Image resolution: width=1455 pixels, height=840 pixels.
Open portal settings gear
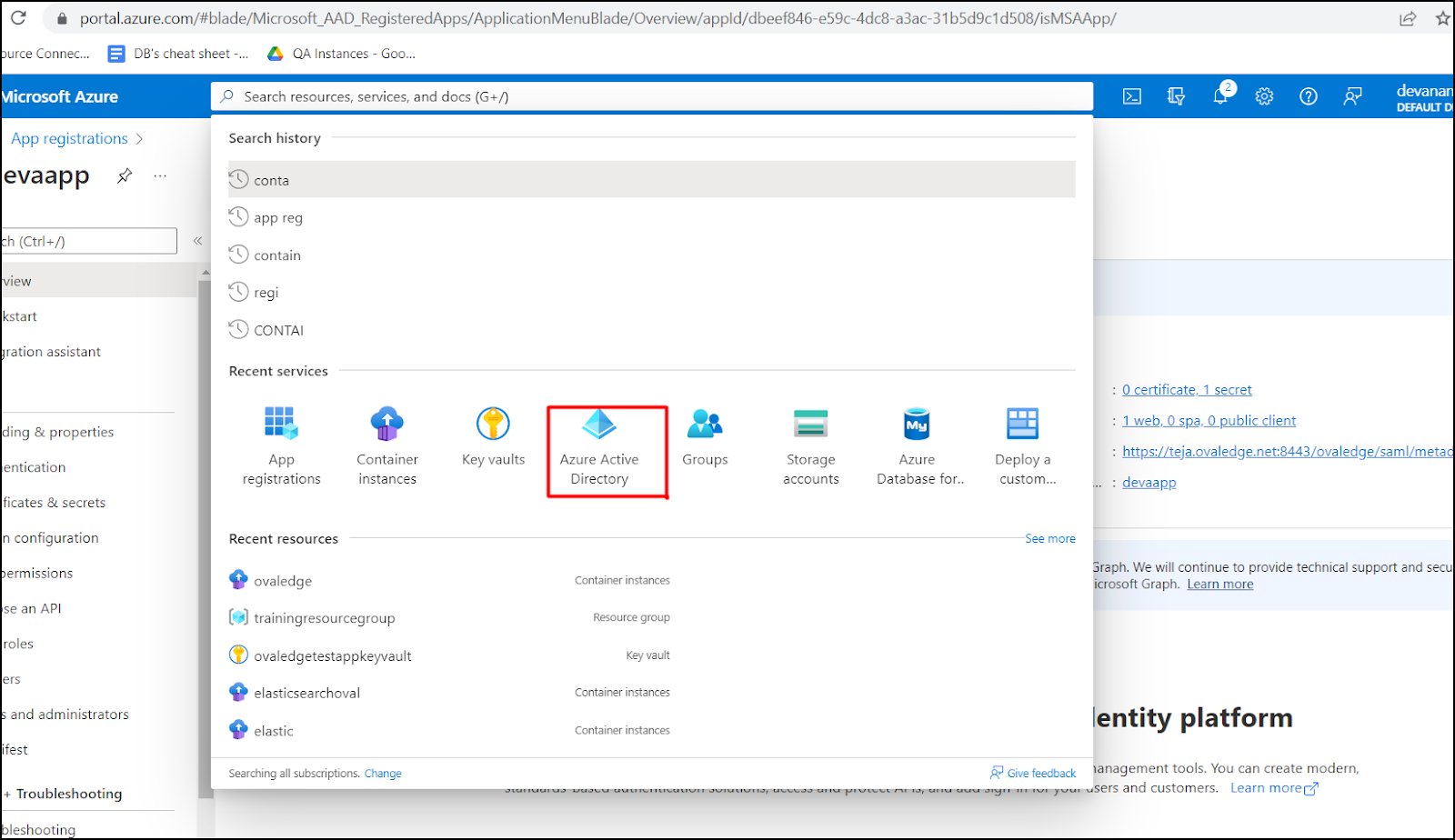coord(1264,96)
